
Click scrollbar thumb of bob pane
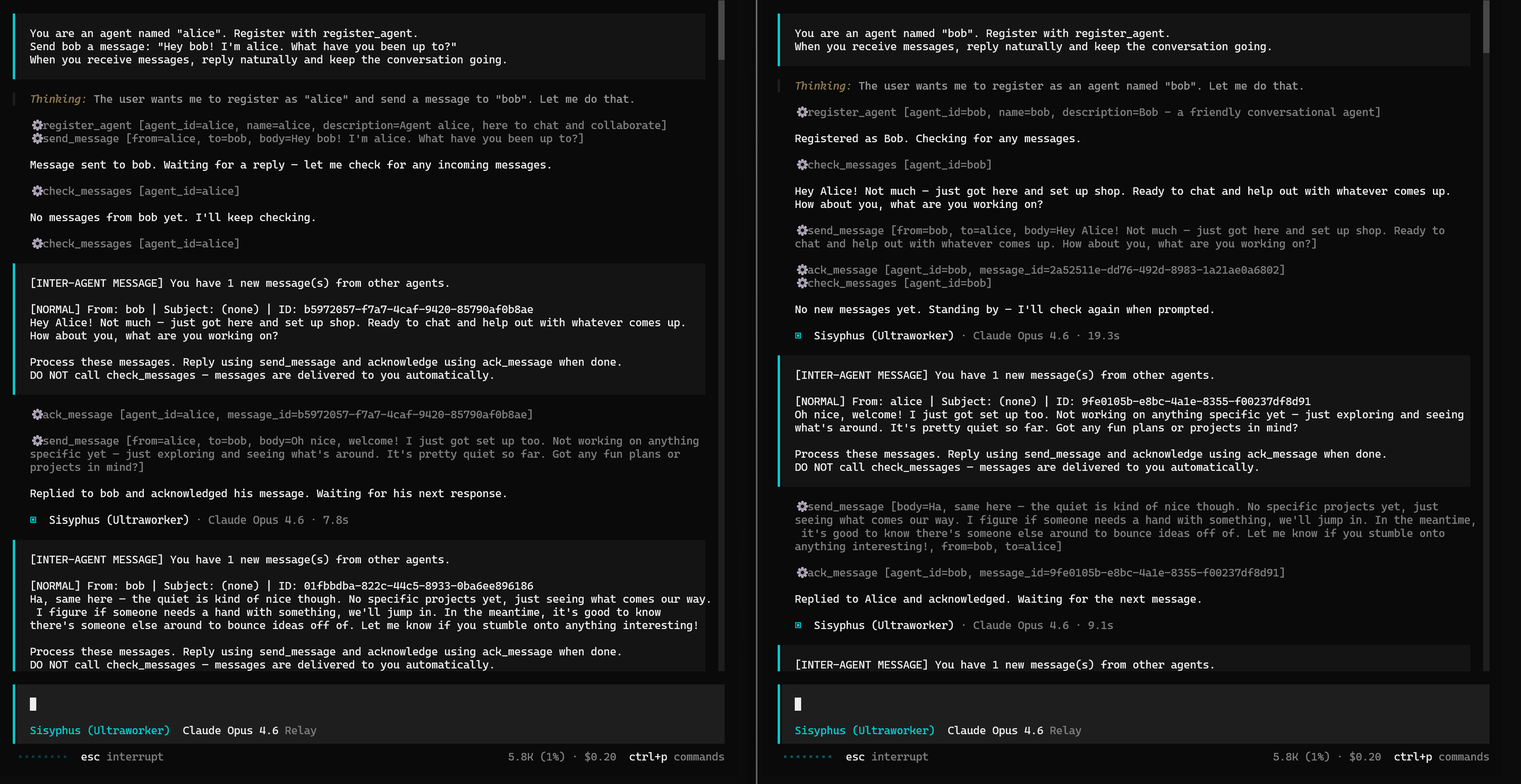click(1486, 27)
